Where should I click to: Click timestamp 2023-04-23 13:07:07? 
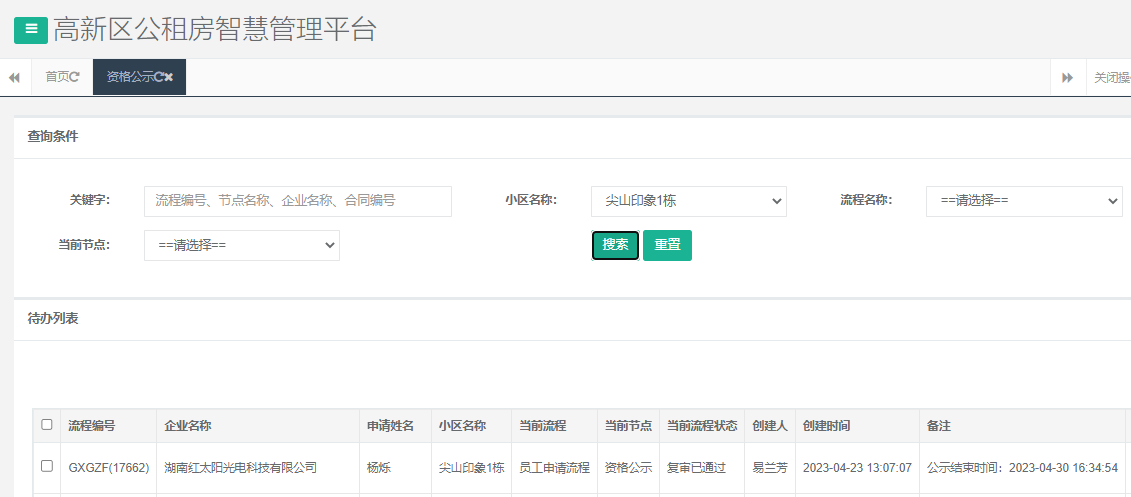click(857, 467)
